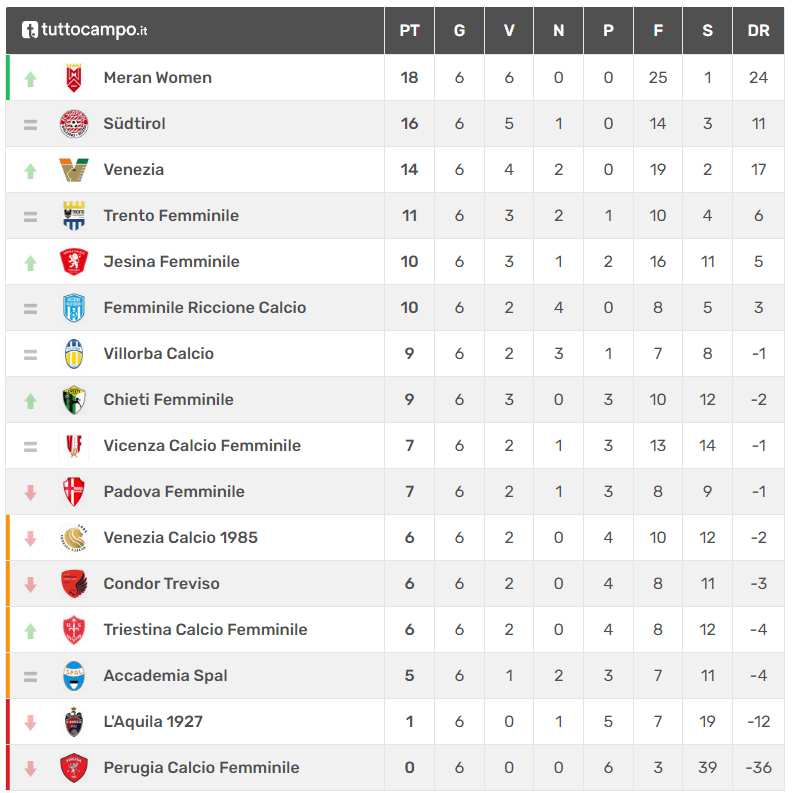Click the Meran Women team crest
Image resolution: width=793 pixels, height=793 pixels.
74,78
